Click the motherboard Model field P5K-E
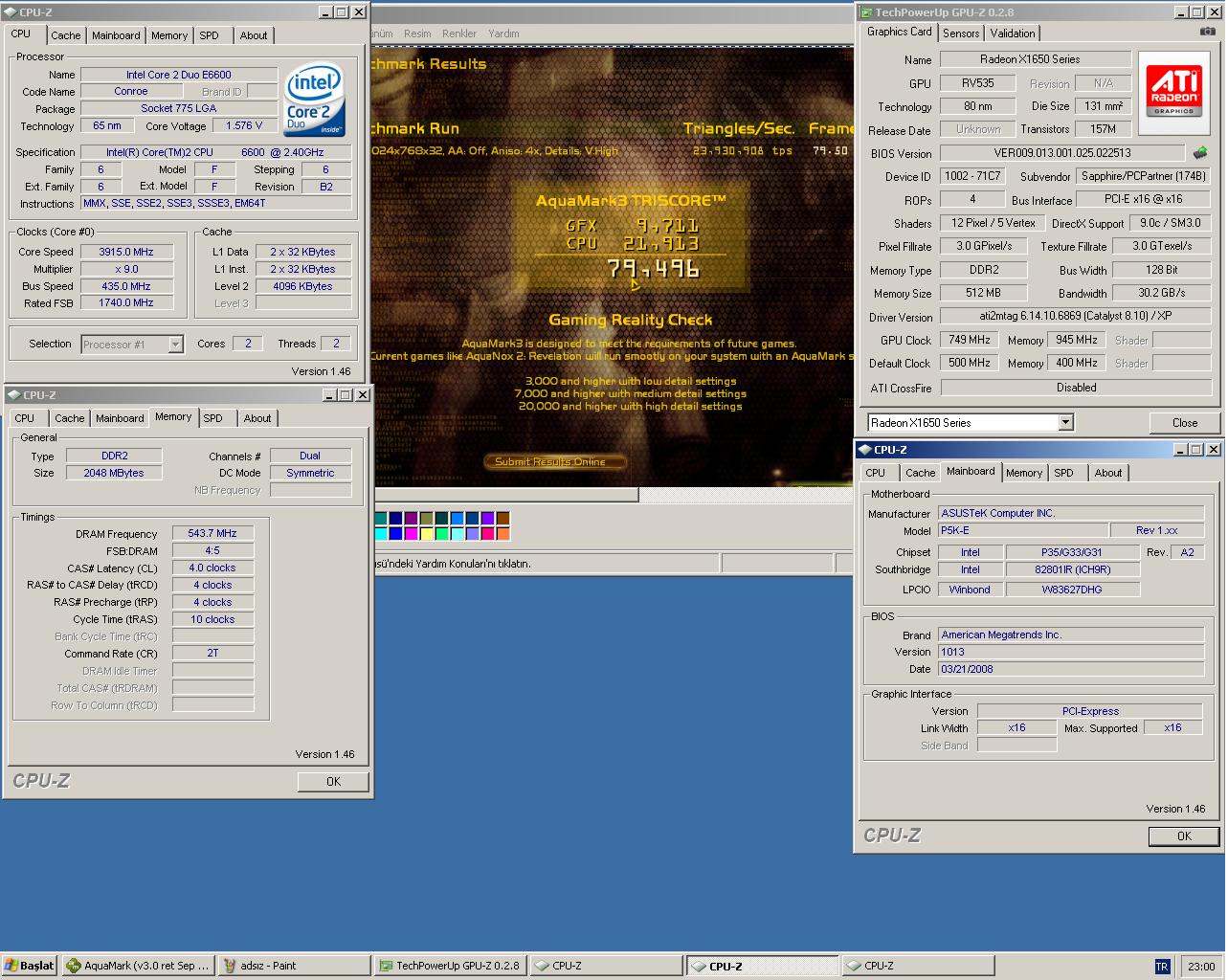Viewport: 1228px width, 980px height. 1023,530
